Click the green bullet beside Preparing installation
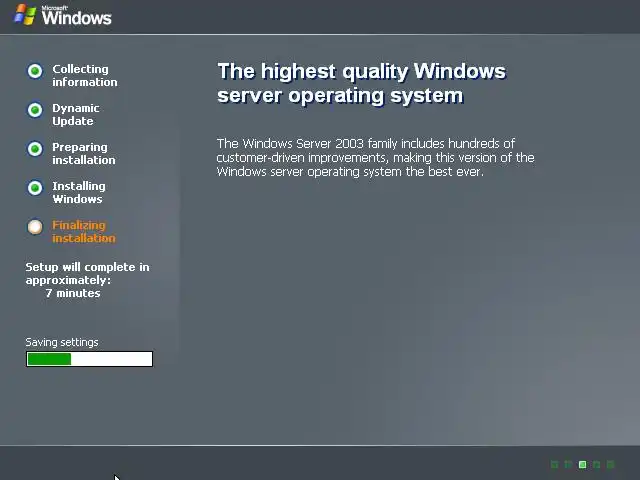Image resolution: width=640 pixels, height=480 pixels. 35,149
